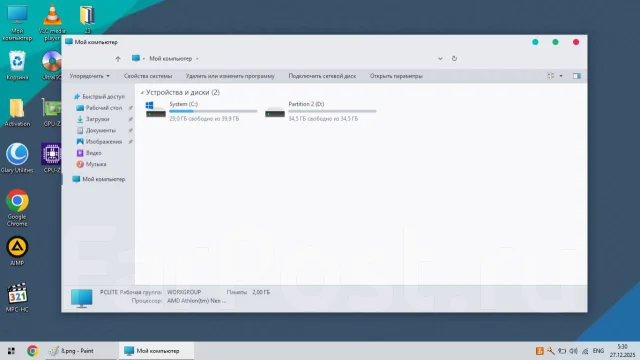Unpin Документы via its pin icon

tap(131, 131)
